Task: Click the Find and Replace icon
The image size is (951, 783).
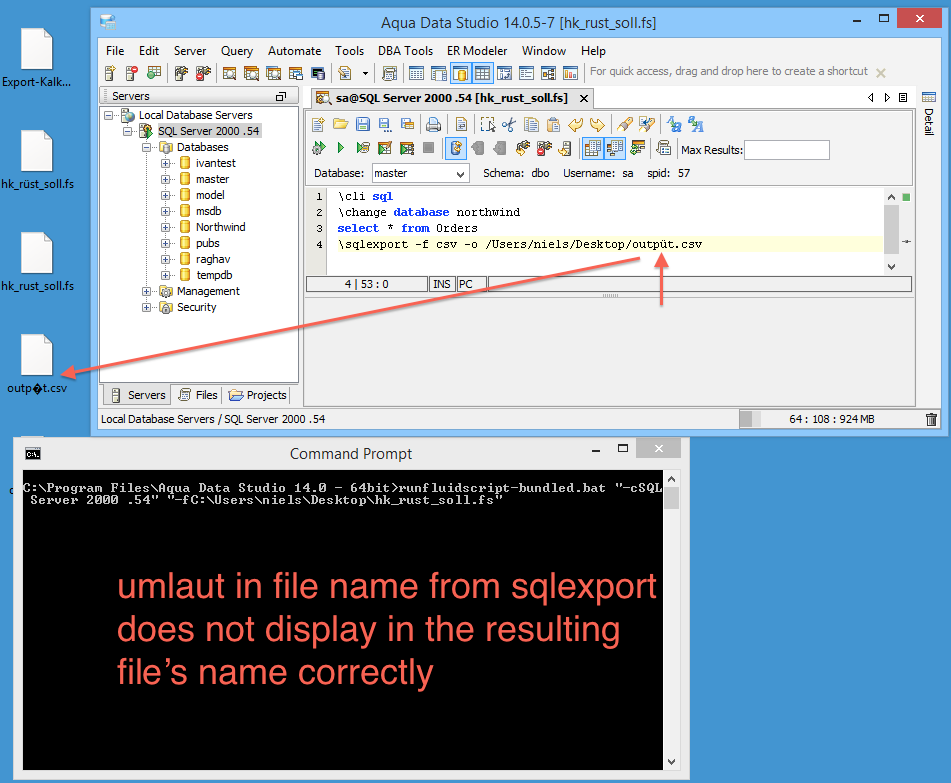Action: pyautogui.click(x=647, y=124)
